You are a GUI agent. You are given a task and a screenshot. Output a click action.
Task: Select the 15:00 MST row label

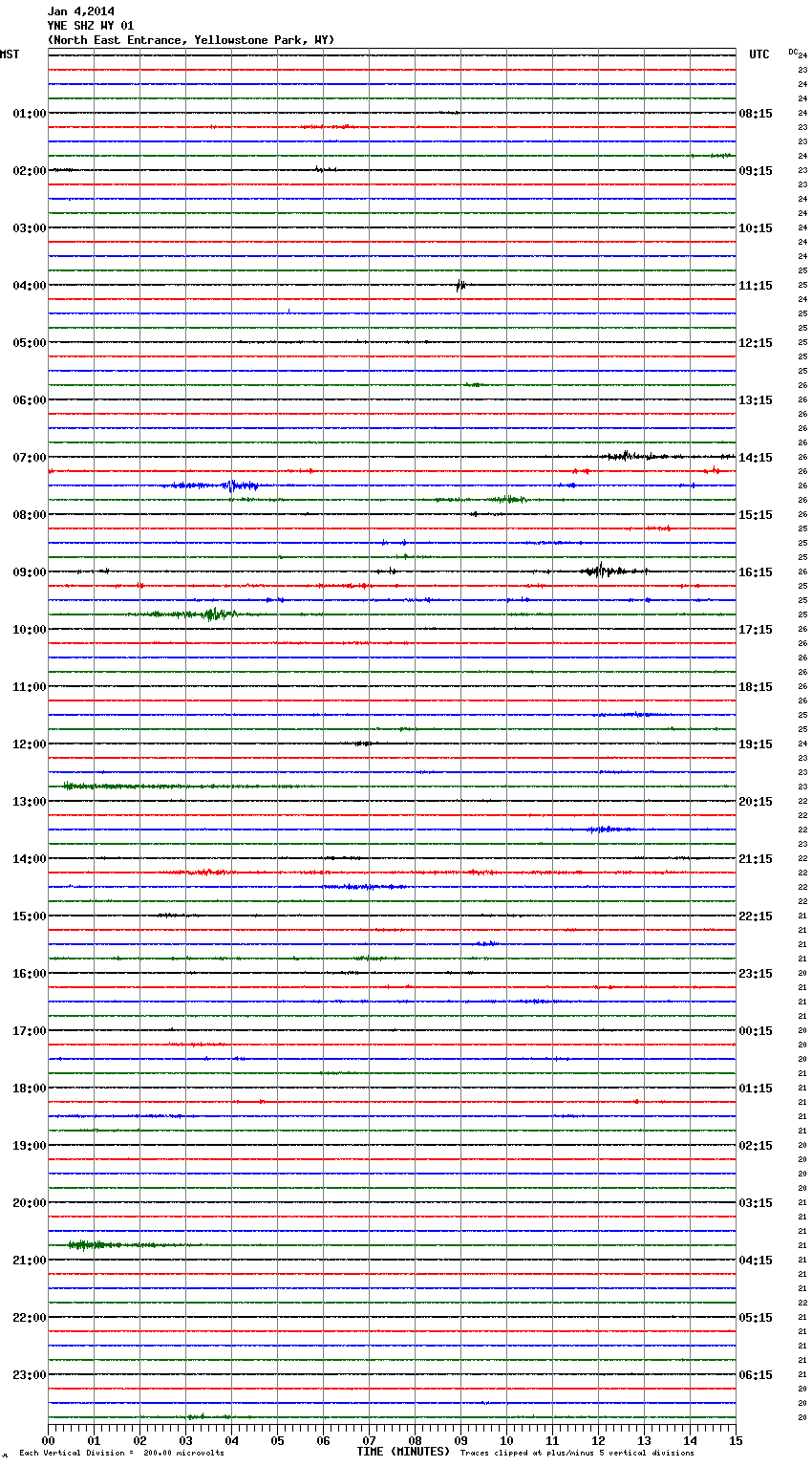coord(30,916)
